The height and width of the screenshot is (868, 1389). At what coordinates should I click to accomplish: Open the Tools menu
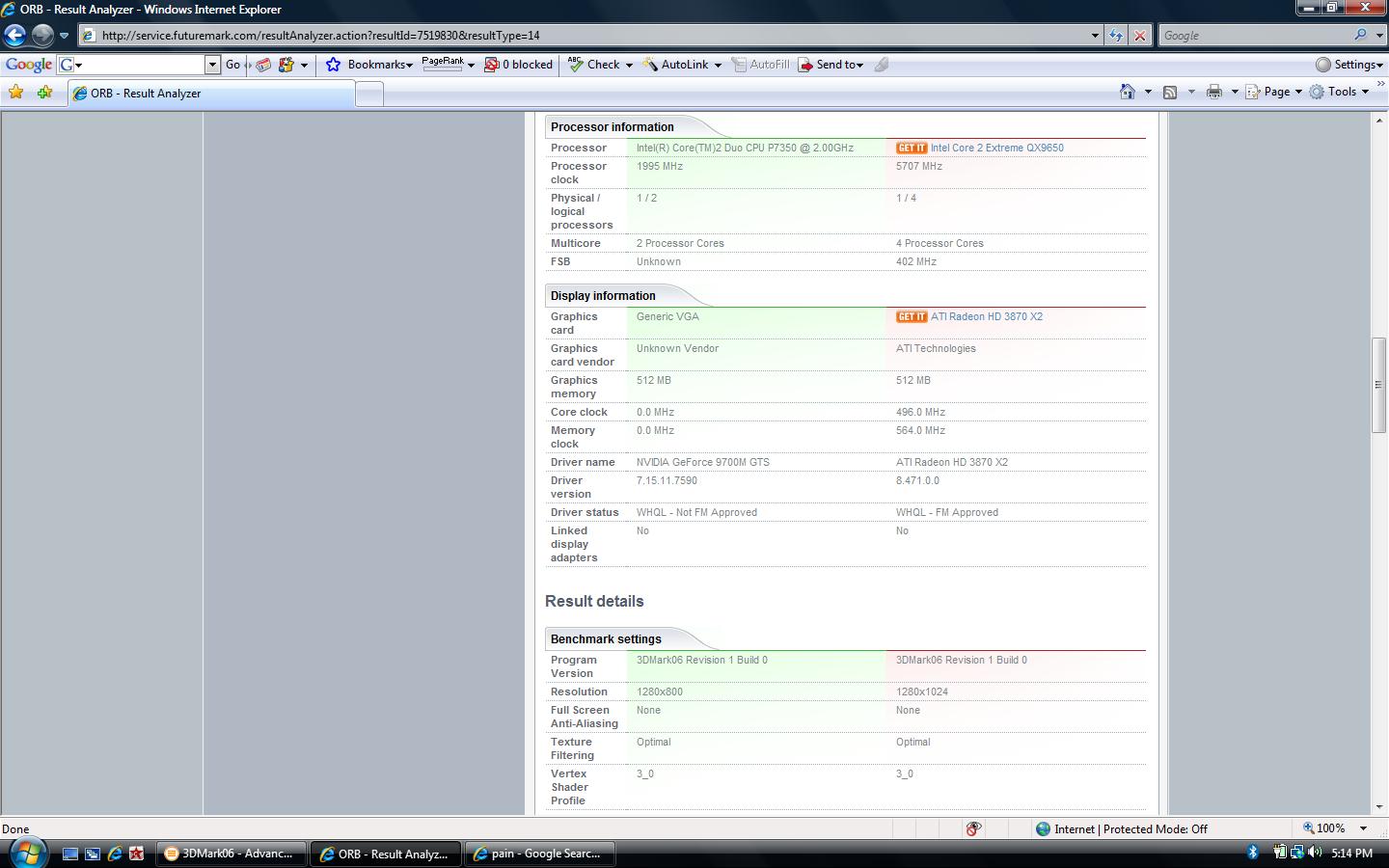(x=1339, y=92)
